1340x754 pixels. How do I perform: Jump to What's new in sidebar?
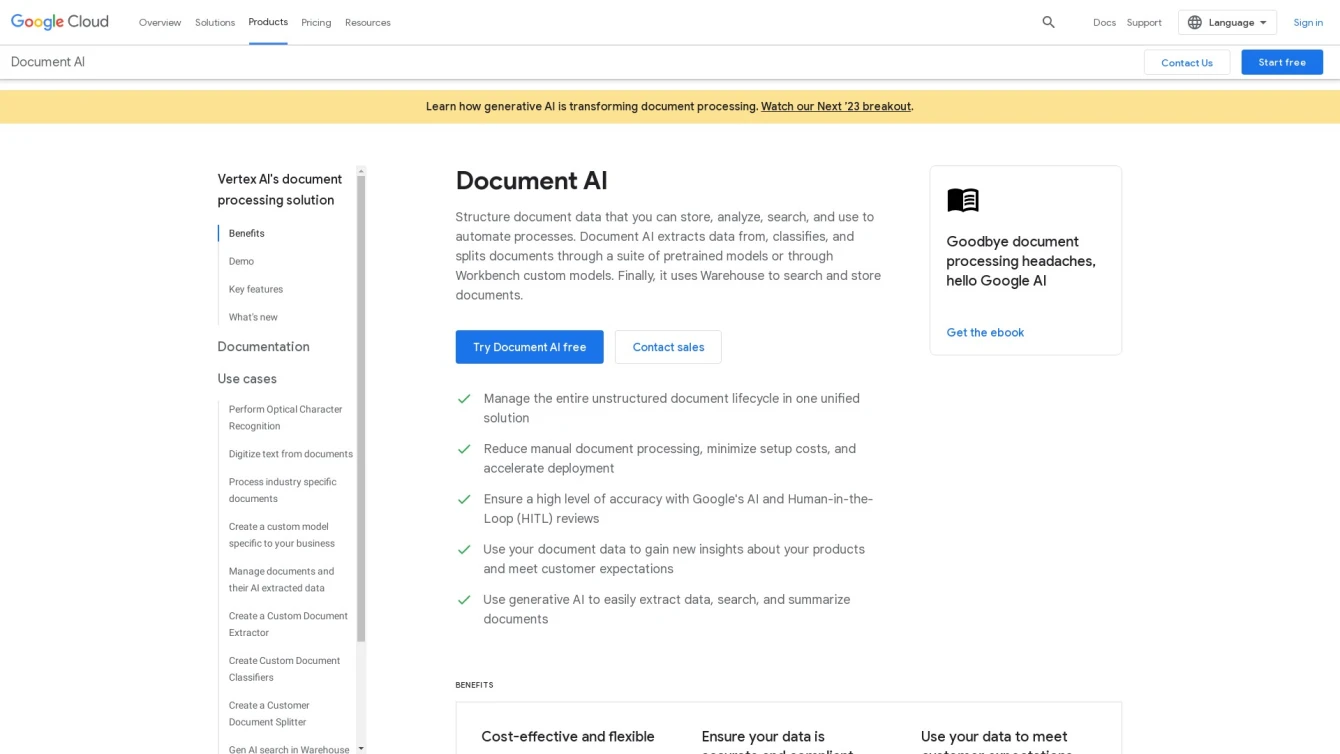(253, 317)
